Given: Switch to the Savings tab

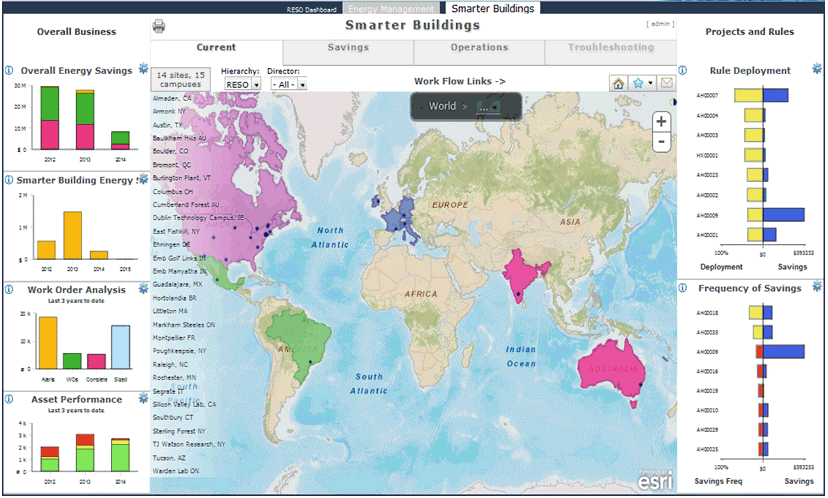Looking at the screenshot, I should point(348,47).
